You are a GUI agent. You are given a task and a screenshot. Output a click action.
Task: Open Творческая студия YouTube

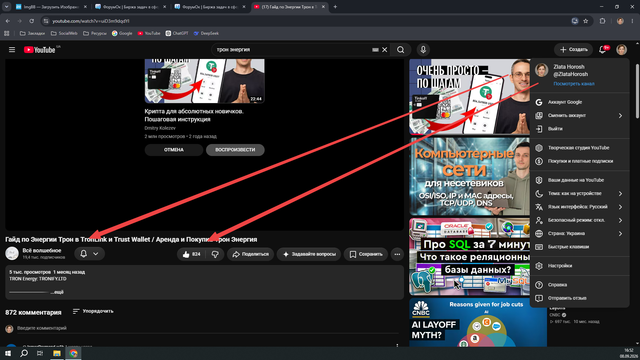579,148
